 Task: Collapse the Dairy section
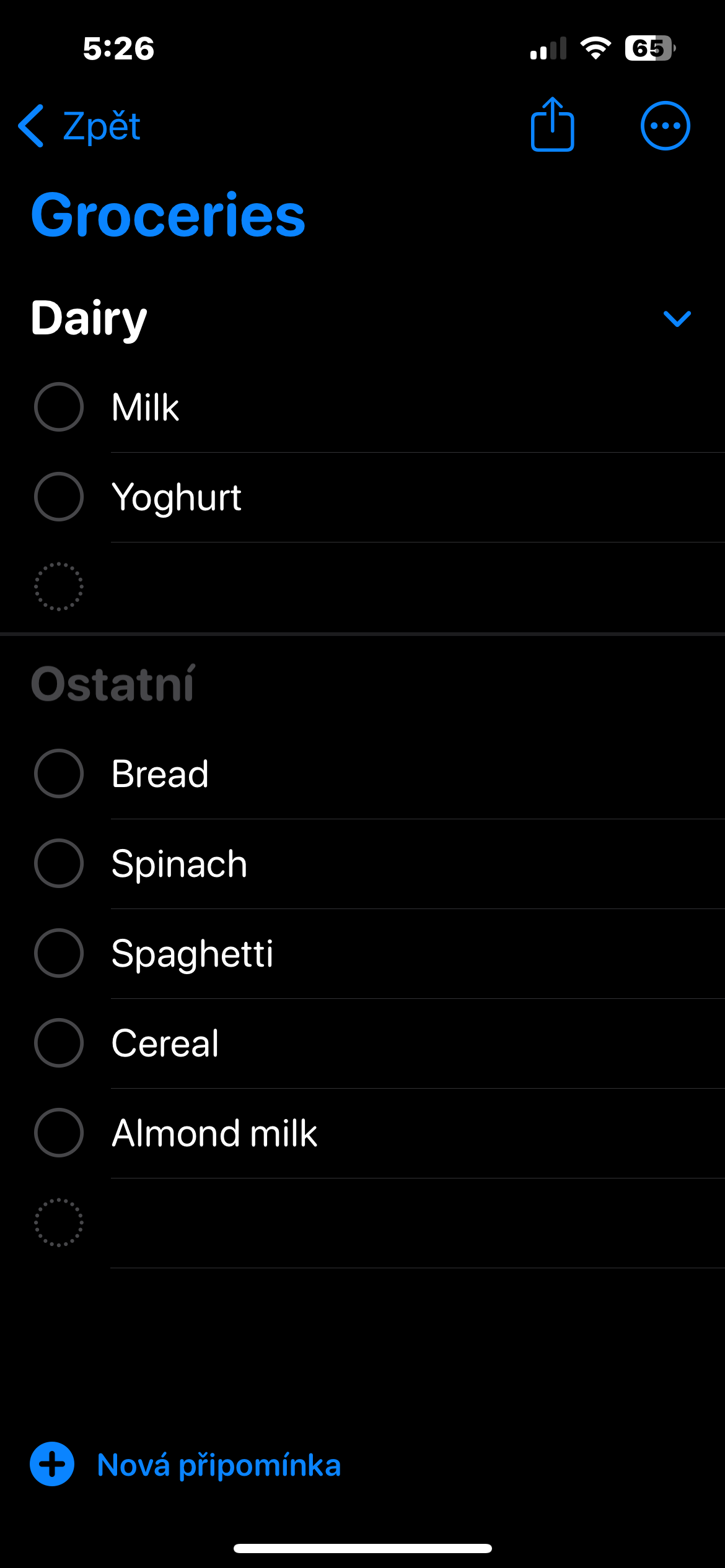[677, 318]
